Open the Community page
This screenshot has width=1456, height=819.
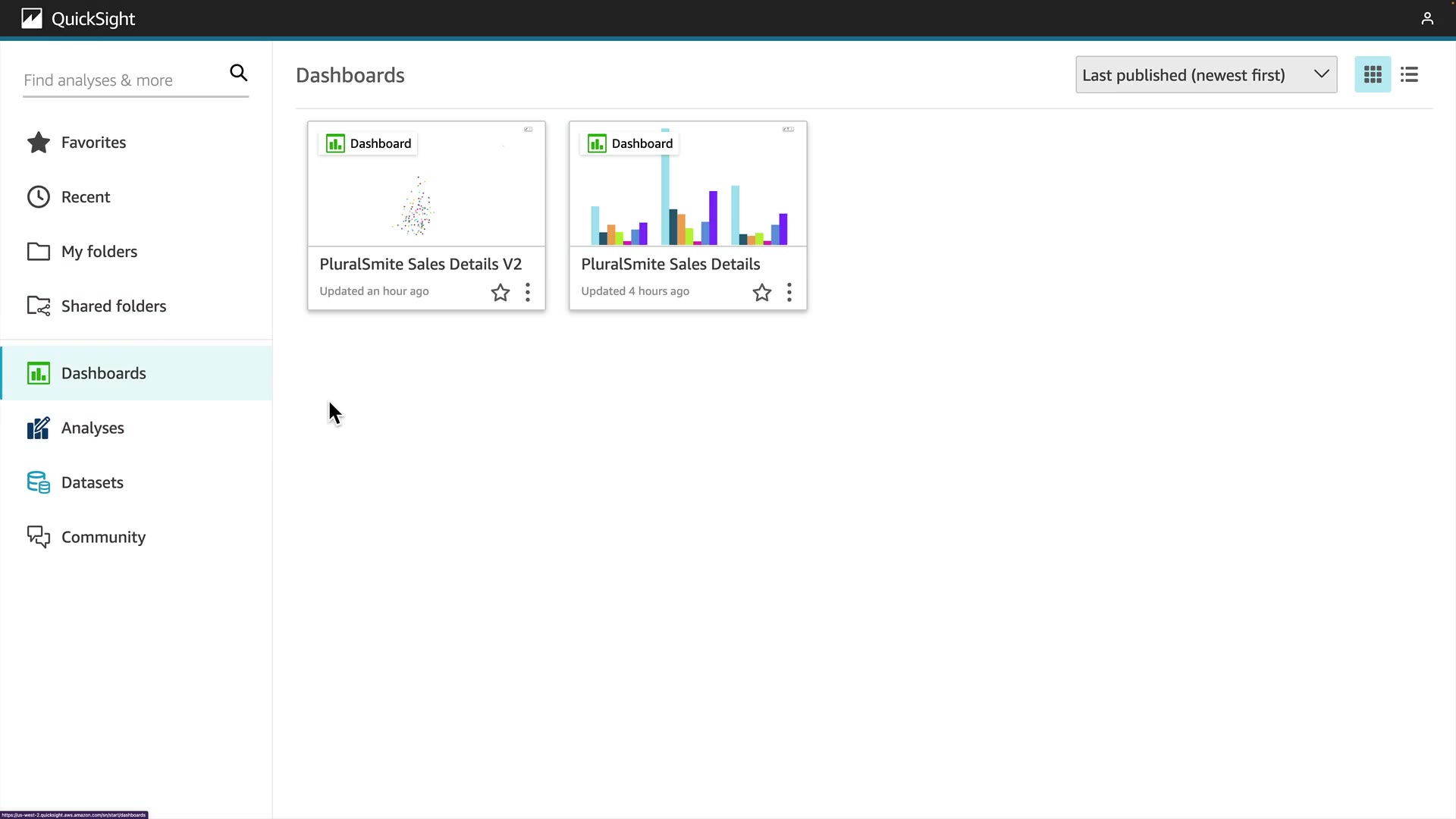pos(103,538)
